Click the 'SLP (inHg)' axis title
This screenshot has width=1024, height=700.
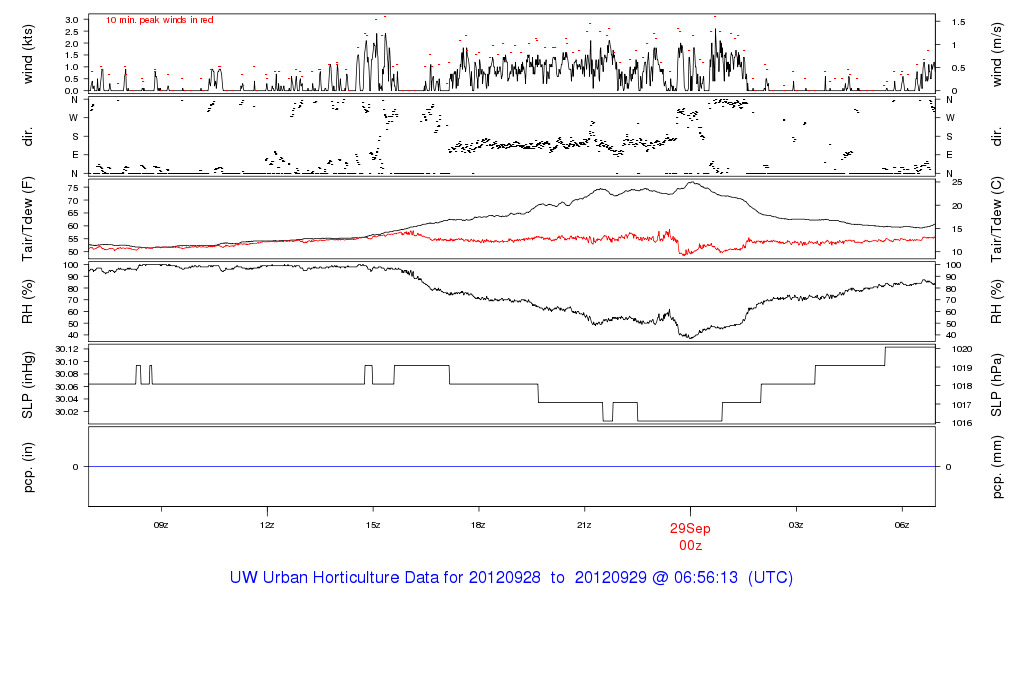tap(27, 385)
